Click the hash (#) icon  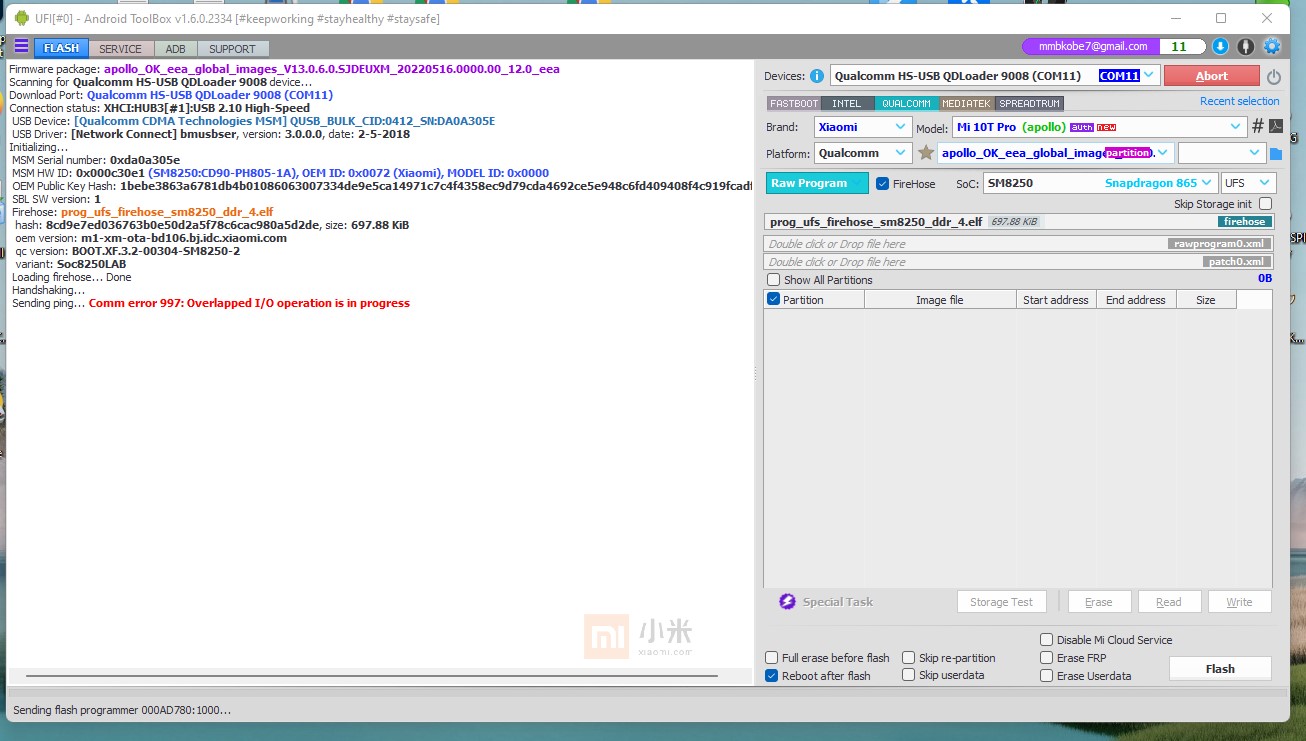(1258, 126)
